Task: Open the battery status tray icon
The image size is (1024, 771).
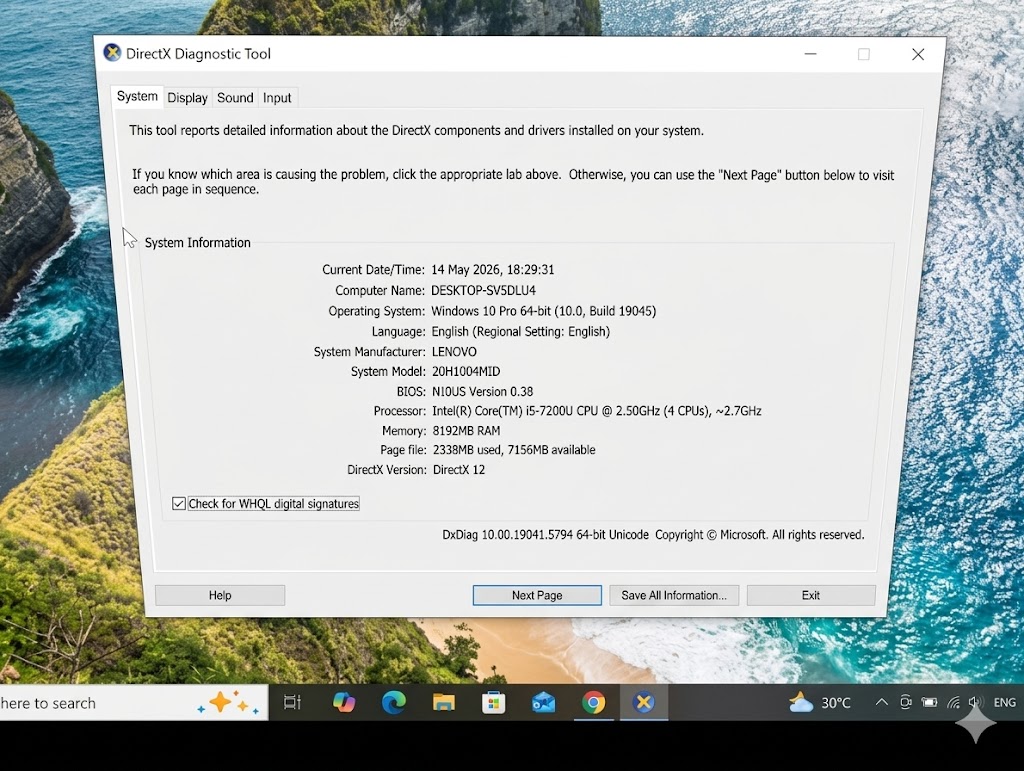Action: 929,702
